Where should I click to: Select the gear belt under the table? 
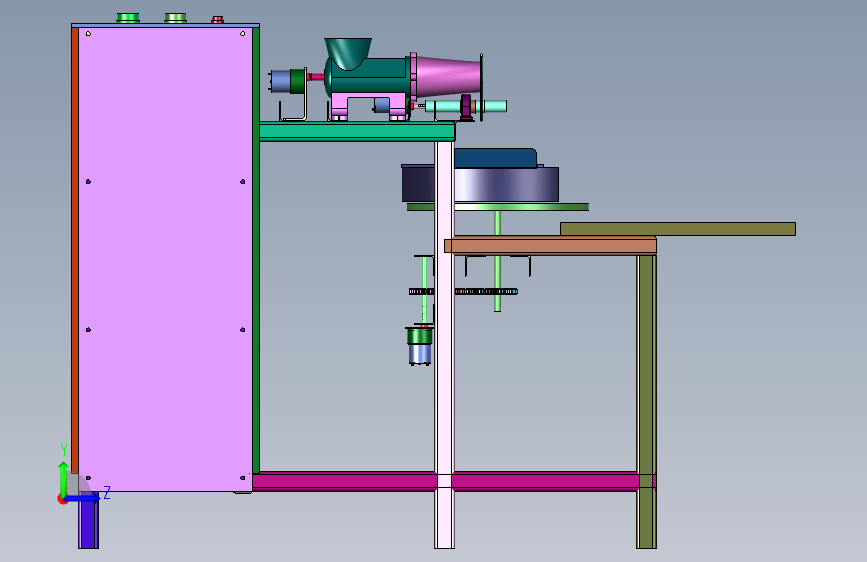click(463, 292)
